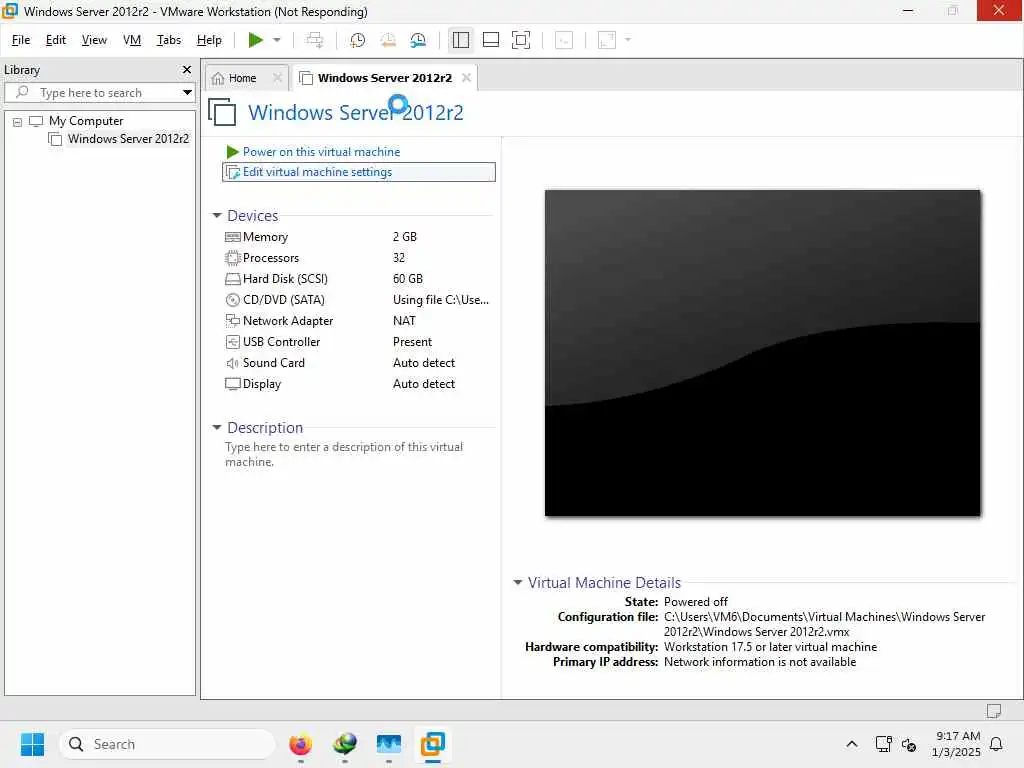
Task: Toggle the thumbnail bar view icon
Action: [x=490, y=40]
